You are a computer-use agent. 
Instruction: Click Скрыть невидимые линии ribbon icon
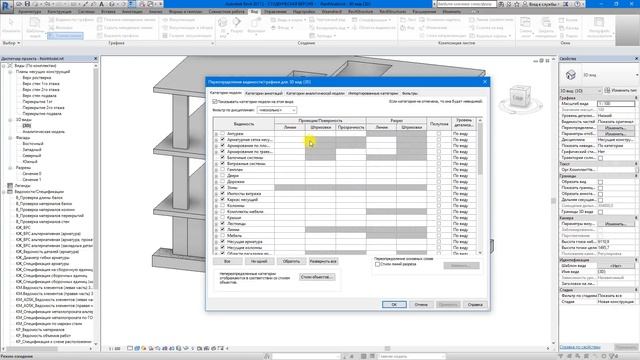100,28
